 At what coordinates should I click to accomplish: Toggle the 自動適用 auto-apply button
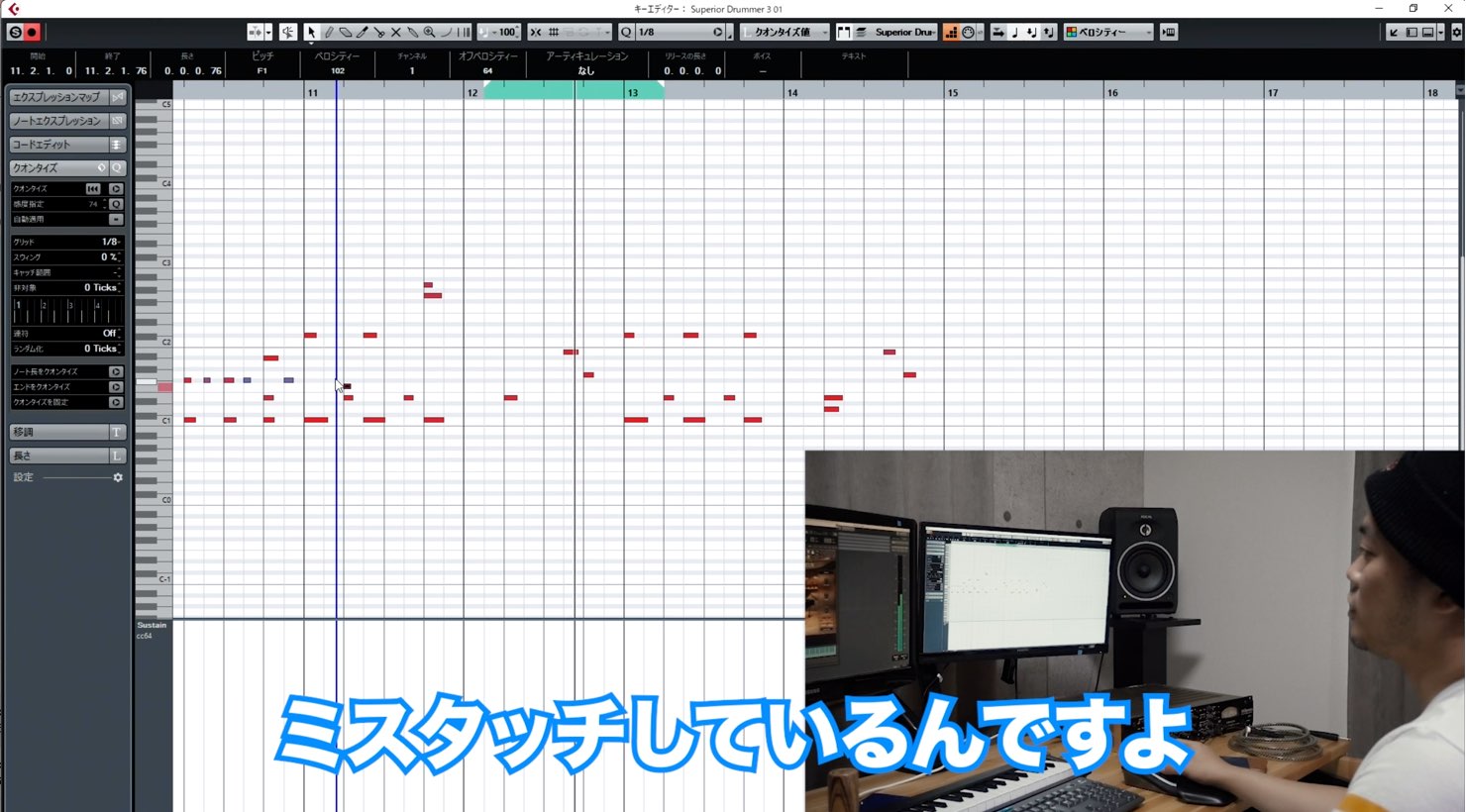[116, 219]
